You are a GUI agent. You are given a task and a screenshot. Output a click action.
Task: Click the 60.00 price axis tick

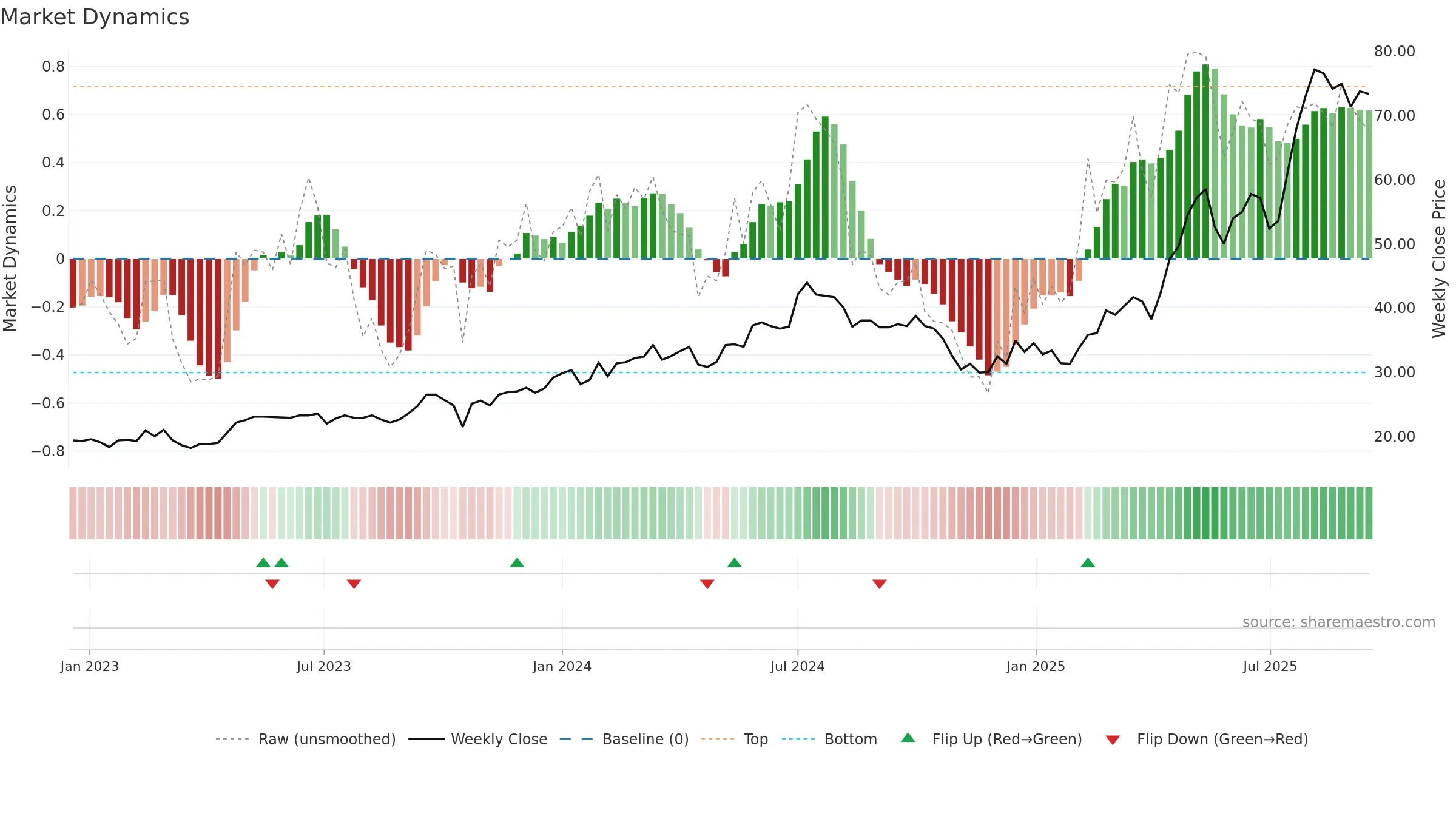coord(1395,180)
